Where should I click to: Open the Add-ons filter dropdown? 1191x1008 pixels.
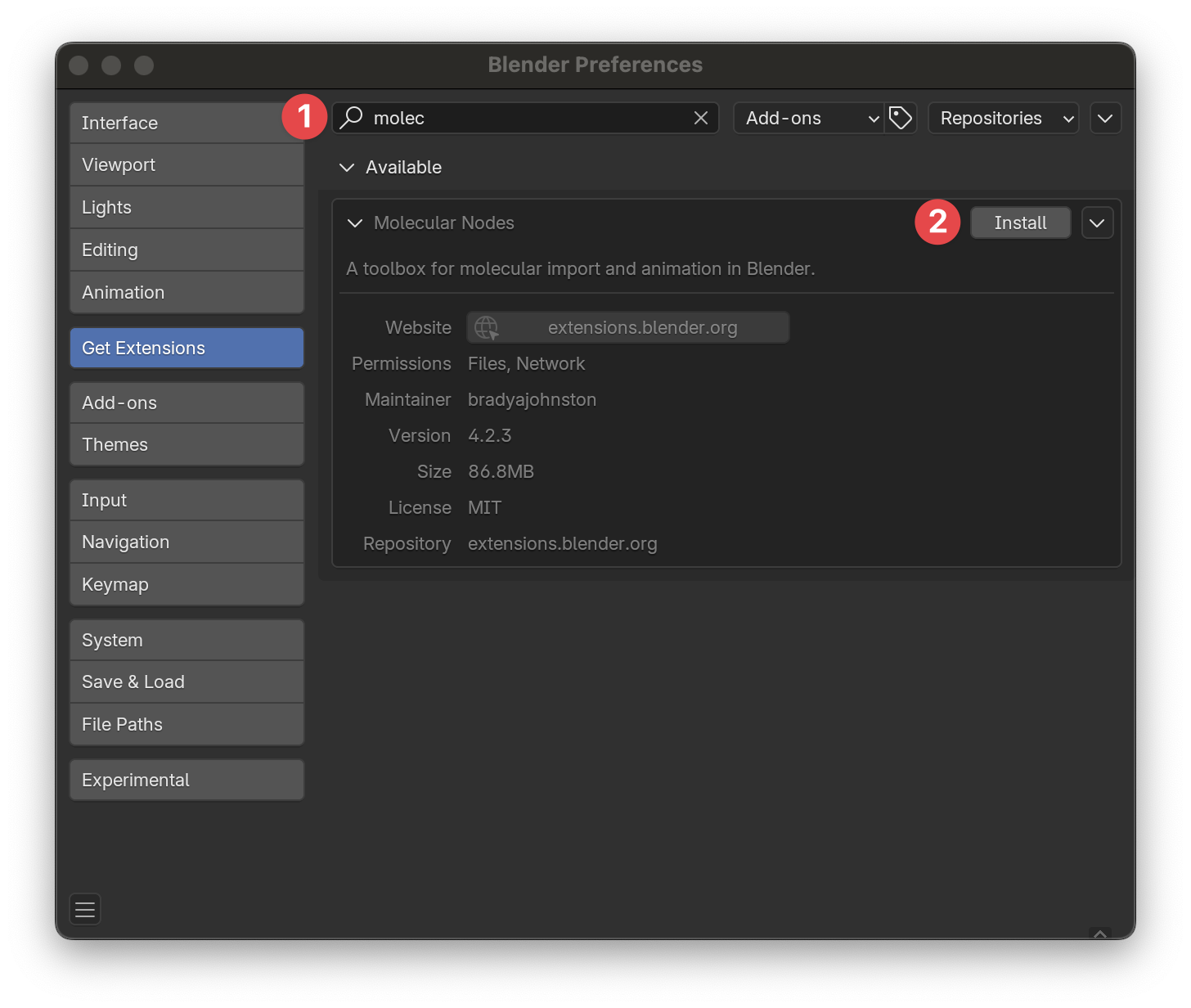pos(808,118)
